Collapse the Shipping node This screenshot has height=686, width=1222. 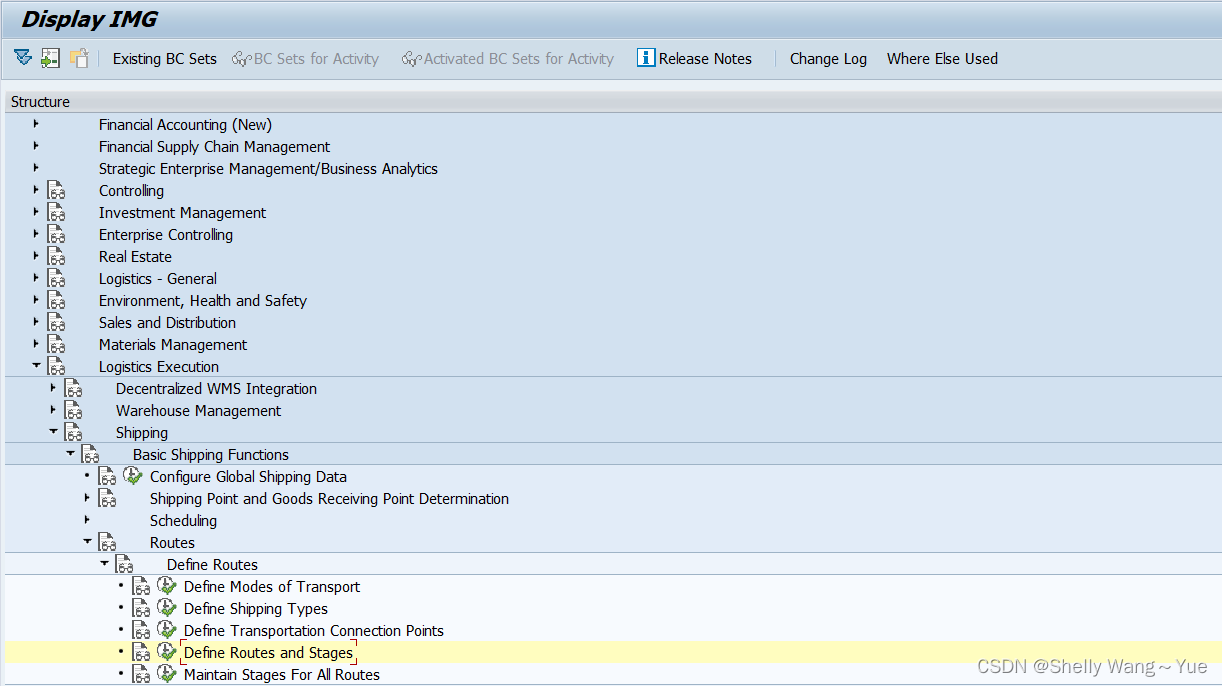click(52, 432)
